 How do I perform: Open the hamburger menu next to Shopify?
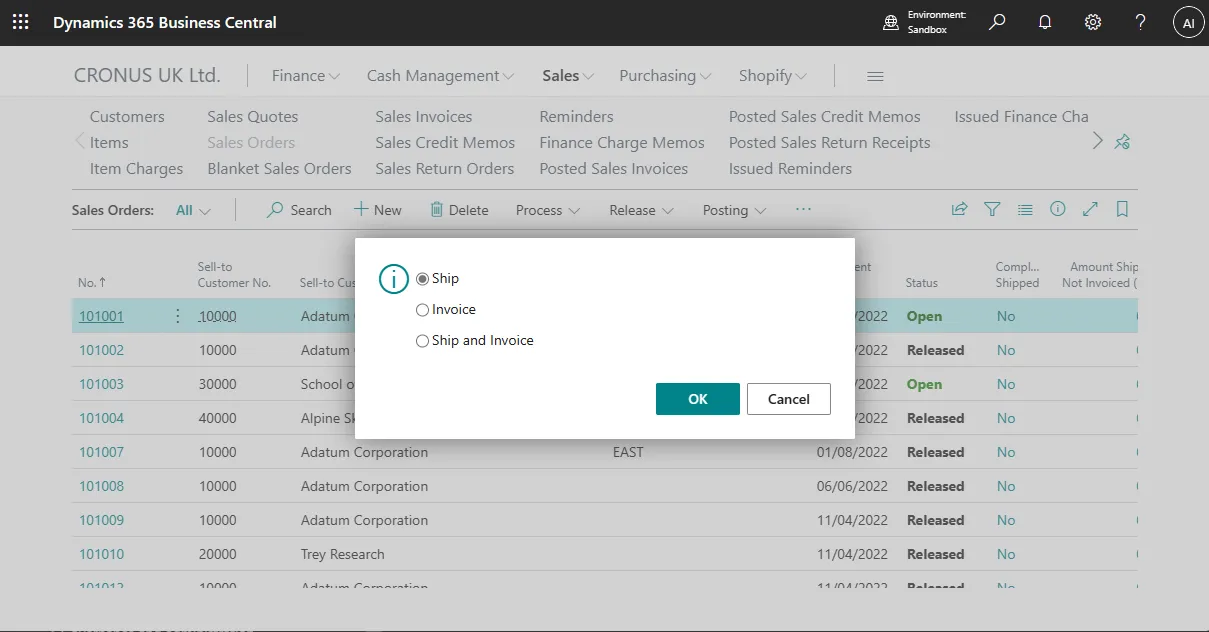pos(875,76)
